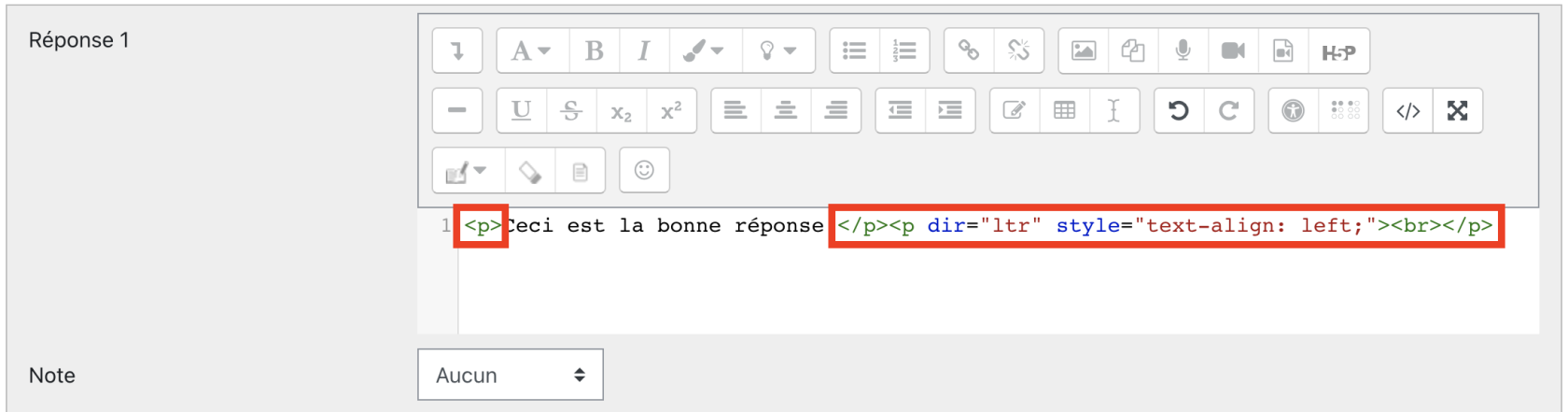This screenshot has height=412, width=1568.
Task: Toggle underline formatting
Action: pos(521,110)
